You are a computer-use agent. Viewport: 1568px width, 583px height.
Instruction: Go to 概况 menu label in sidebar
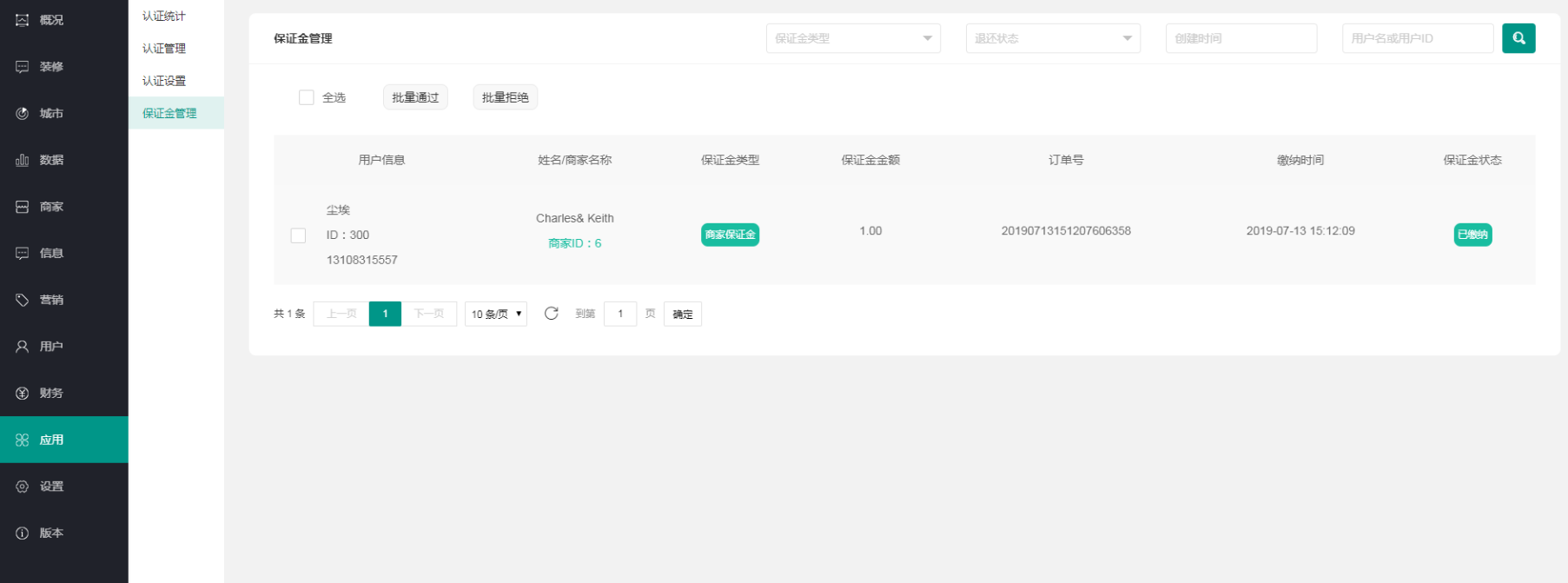click(51, 20)
